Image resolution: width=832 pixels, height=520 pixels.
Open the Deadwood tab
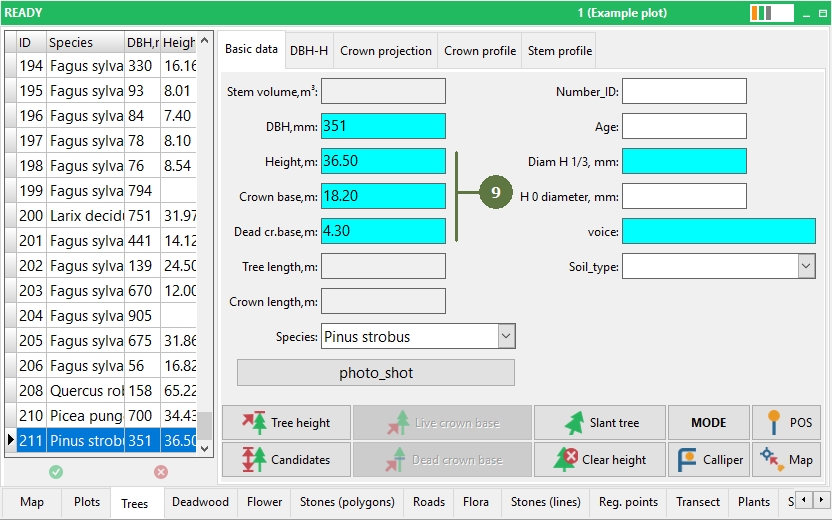point(201,502)
